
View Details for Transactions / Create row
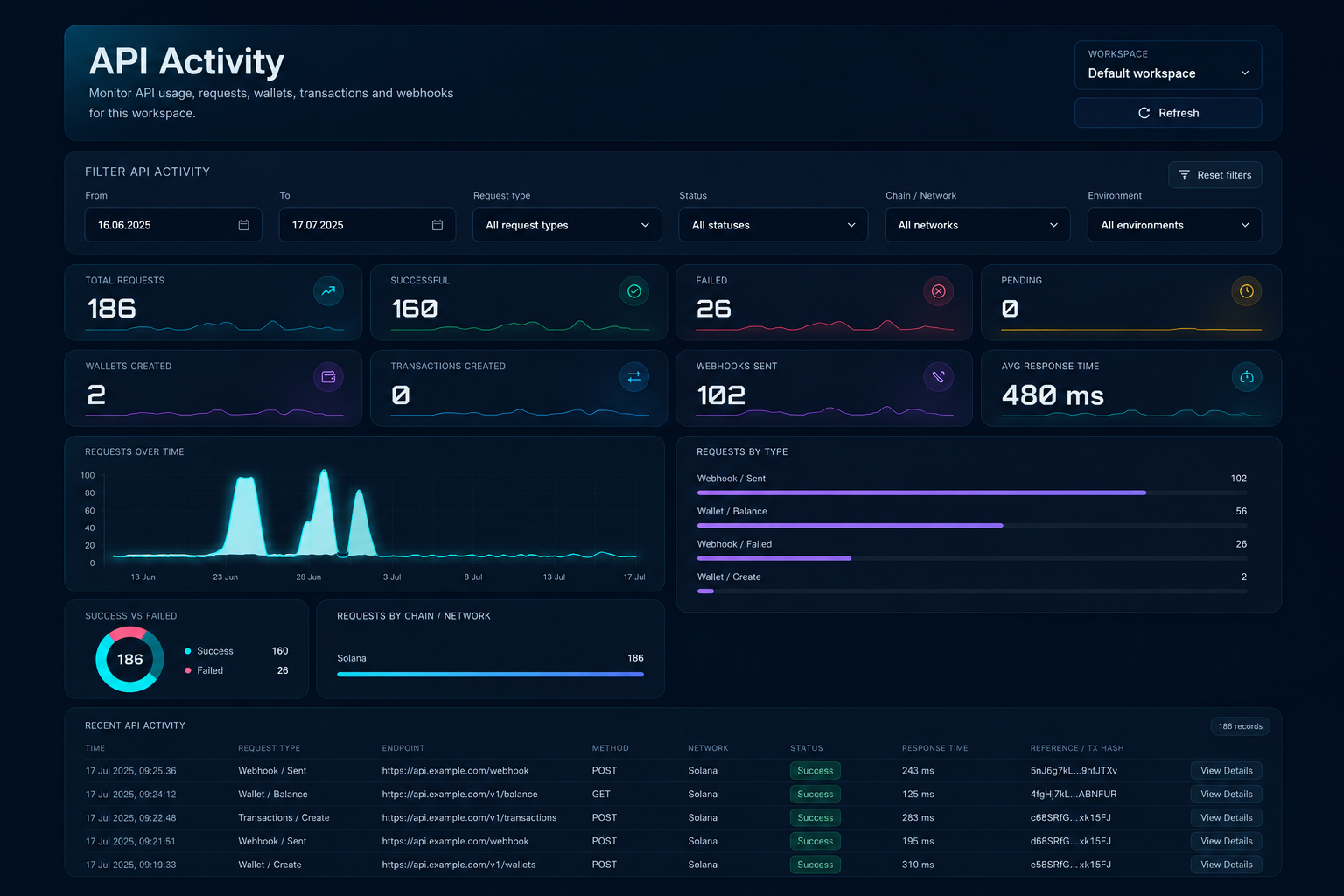click(x=1226, y=818)
